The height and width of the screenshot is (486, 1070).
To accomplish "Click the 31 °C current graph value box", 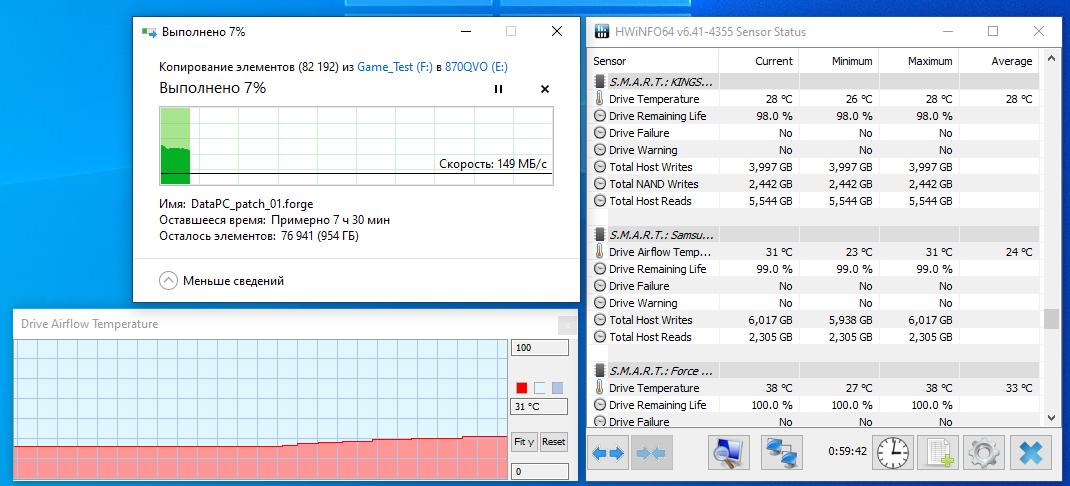I will [x=540, y=408].
